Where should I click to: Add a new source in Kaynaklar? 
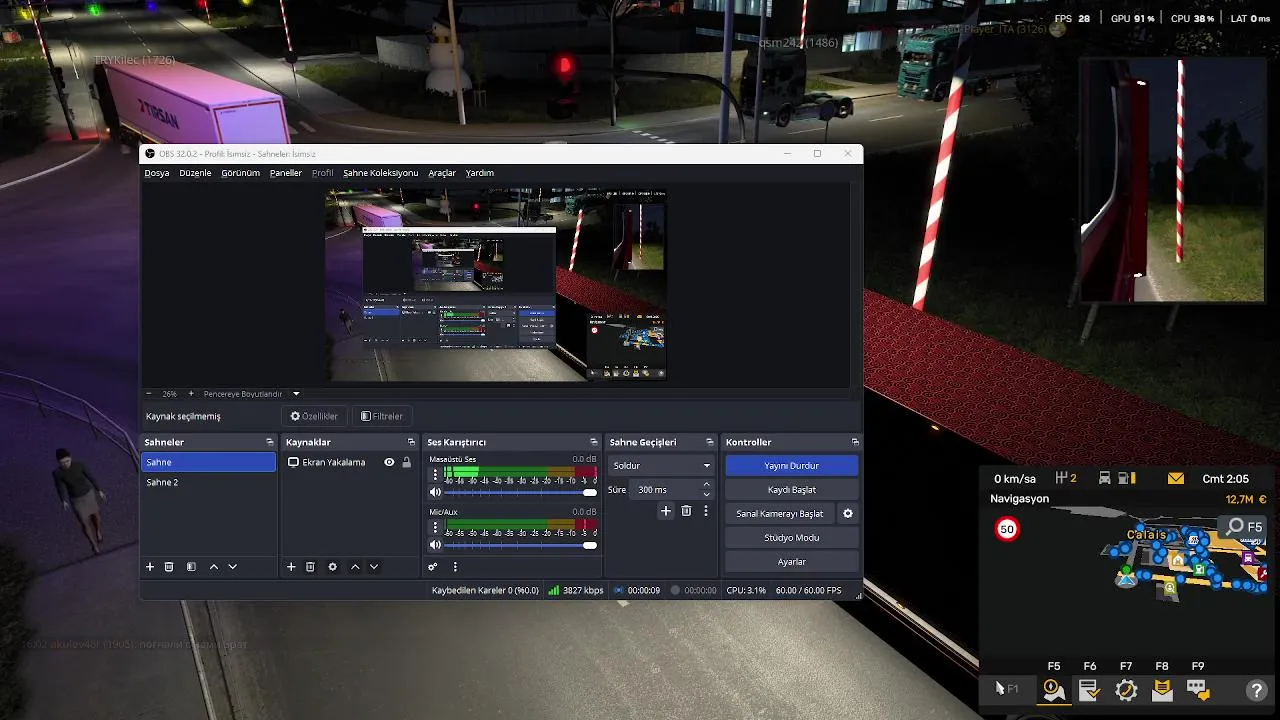click(x=291, y=567)
